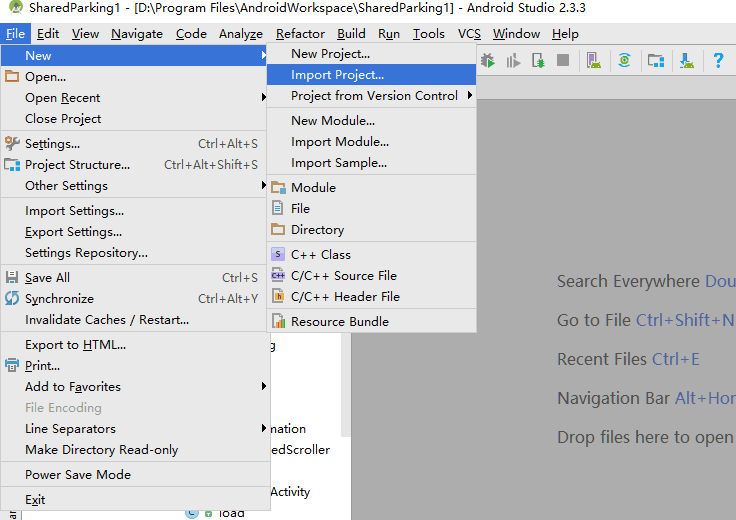Click the Resource Bundle chart icon
Viewport: 736px width, 520px height.
point(278,321)
